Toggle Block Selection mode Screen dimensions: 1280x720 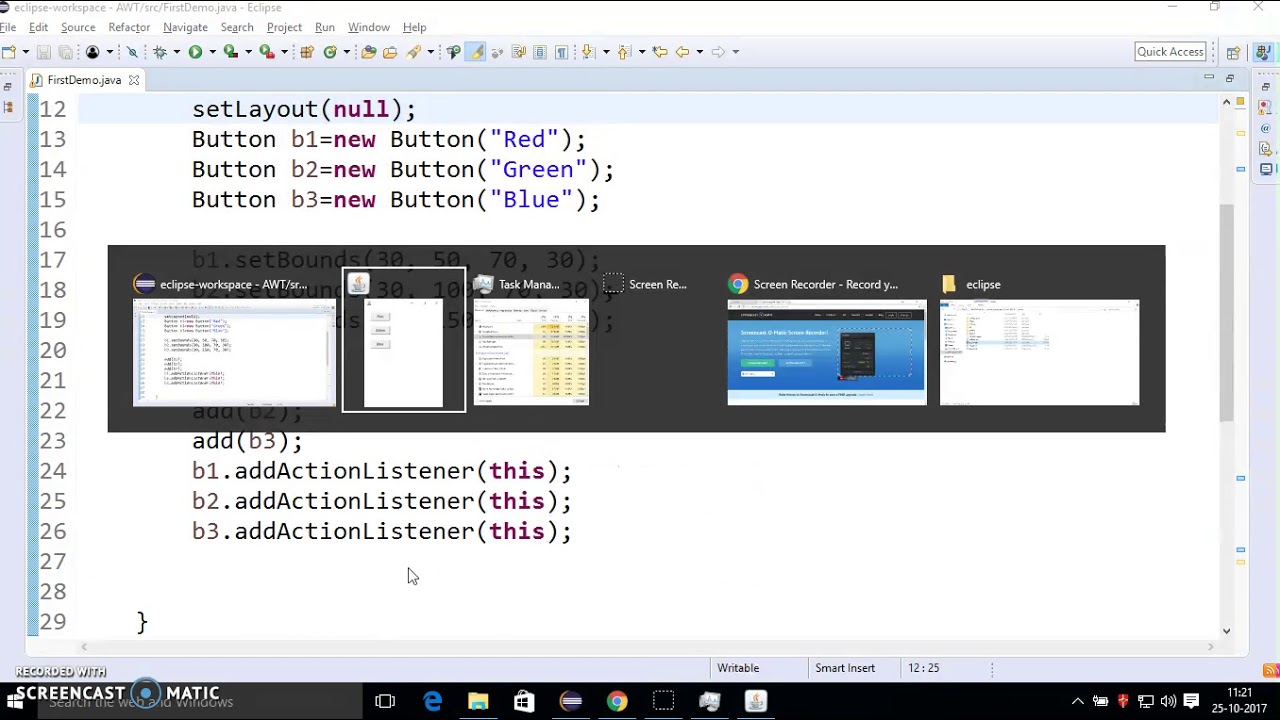pos(539,52)
